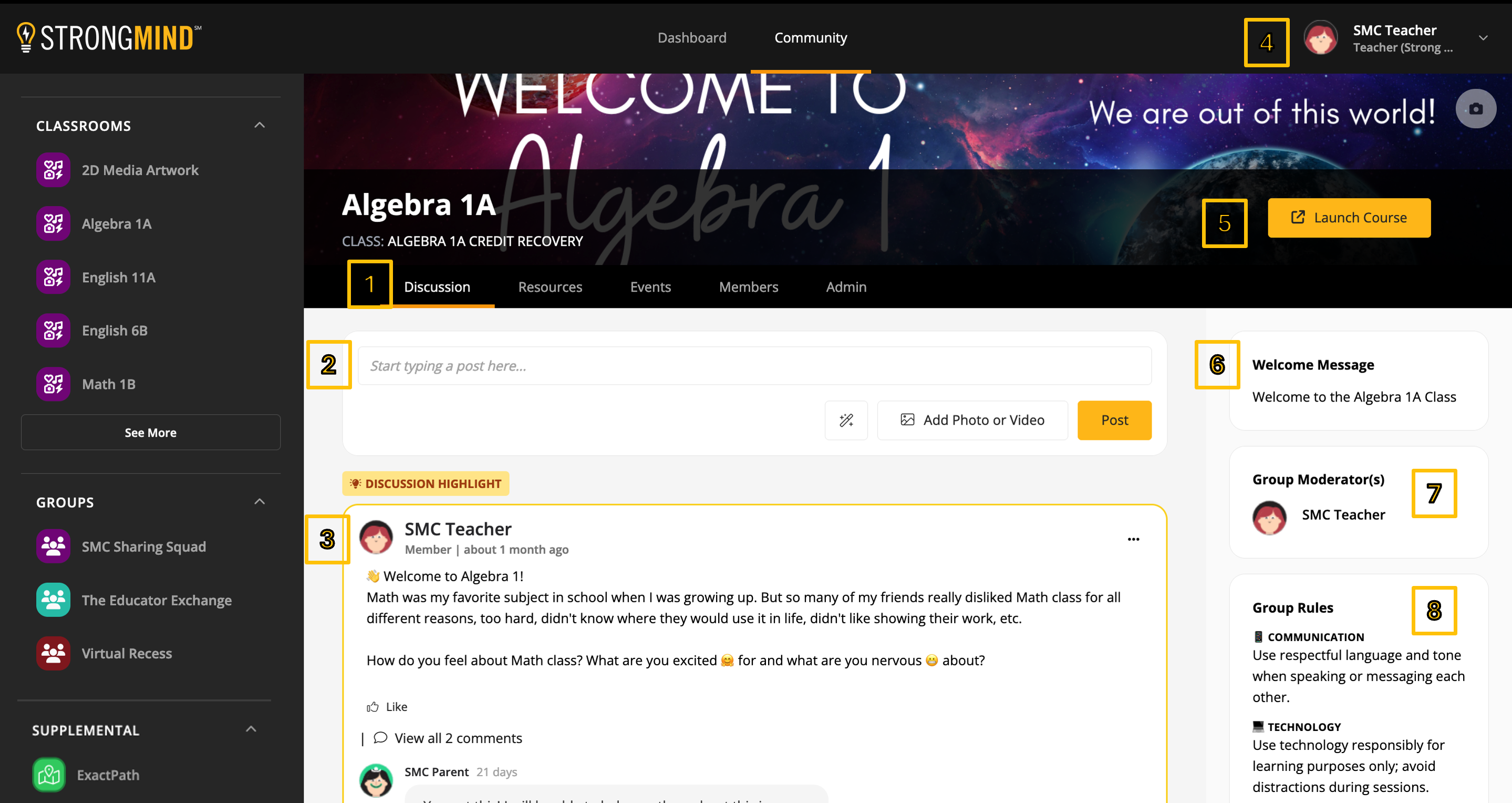The height and width of the screenshot is (803, 1512).
Task: Collapse the Supplemental section
Action: pos(251,729)
